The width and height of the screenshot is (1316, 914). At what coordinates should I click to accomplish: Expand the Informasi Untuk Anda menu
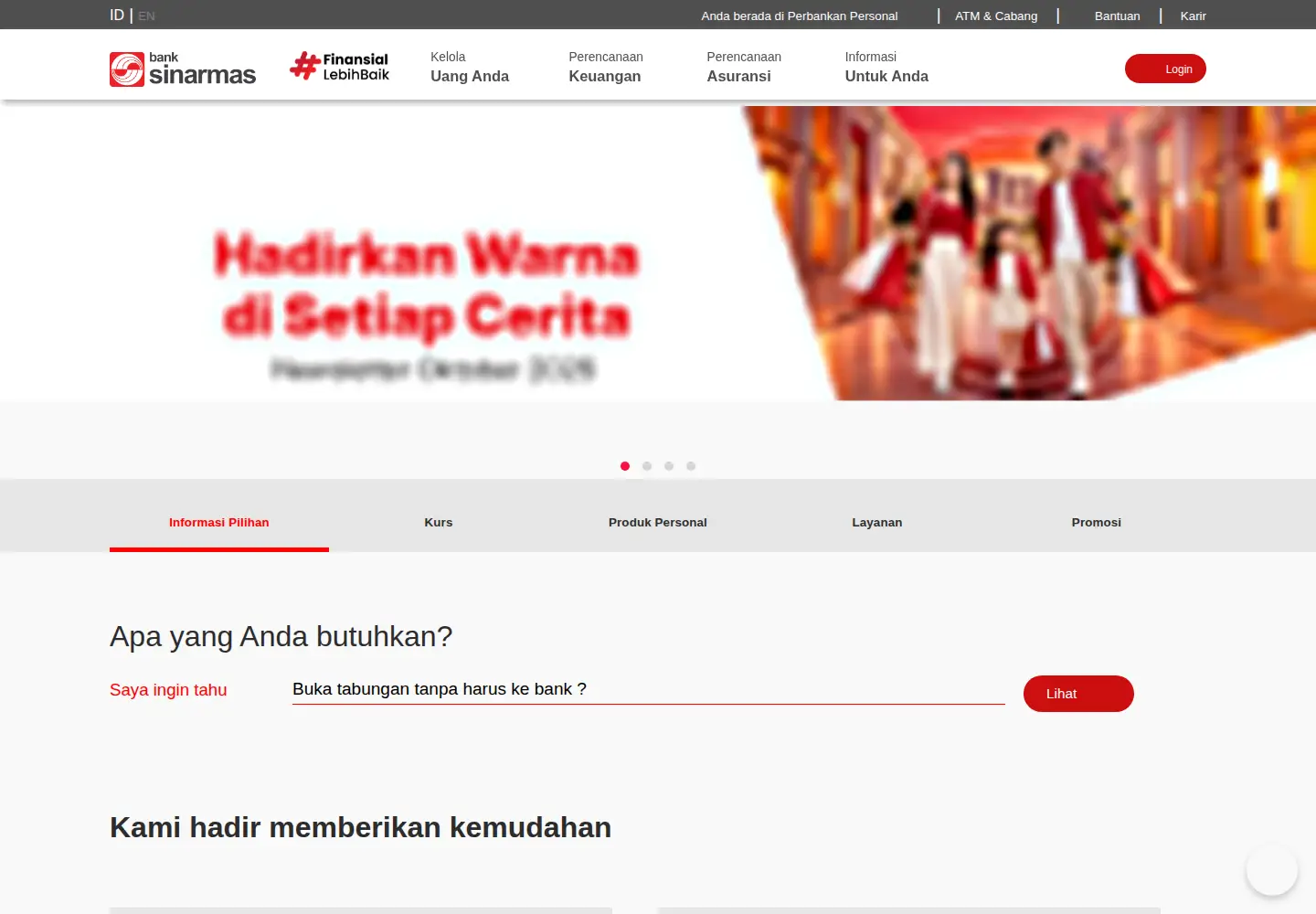(x=886, y=67)
